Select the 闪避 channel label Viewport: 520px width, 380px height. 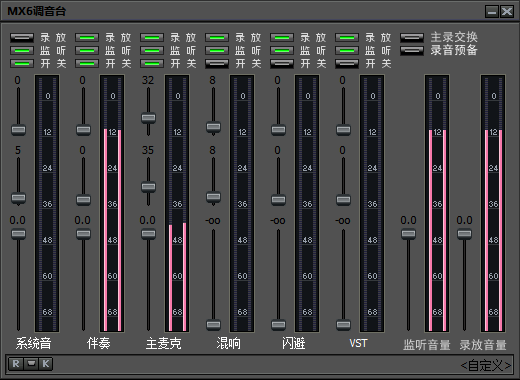coord(293,343)
